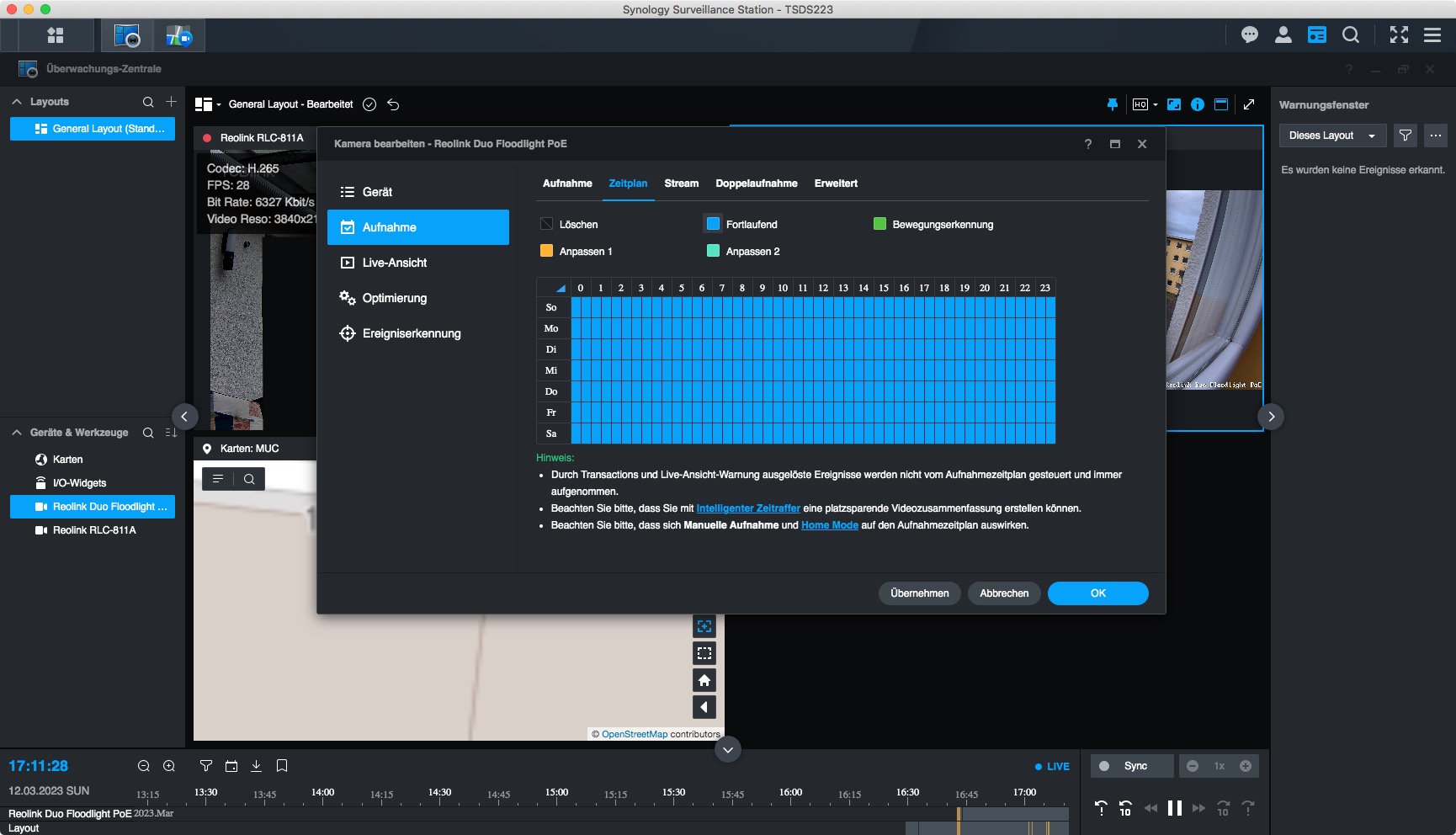The height and width of the screenshot is (835, 1456).
Task: Click the pin icon in layout toolbar
Action: [1112, 104]
